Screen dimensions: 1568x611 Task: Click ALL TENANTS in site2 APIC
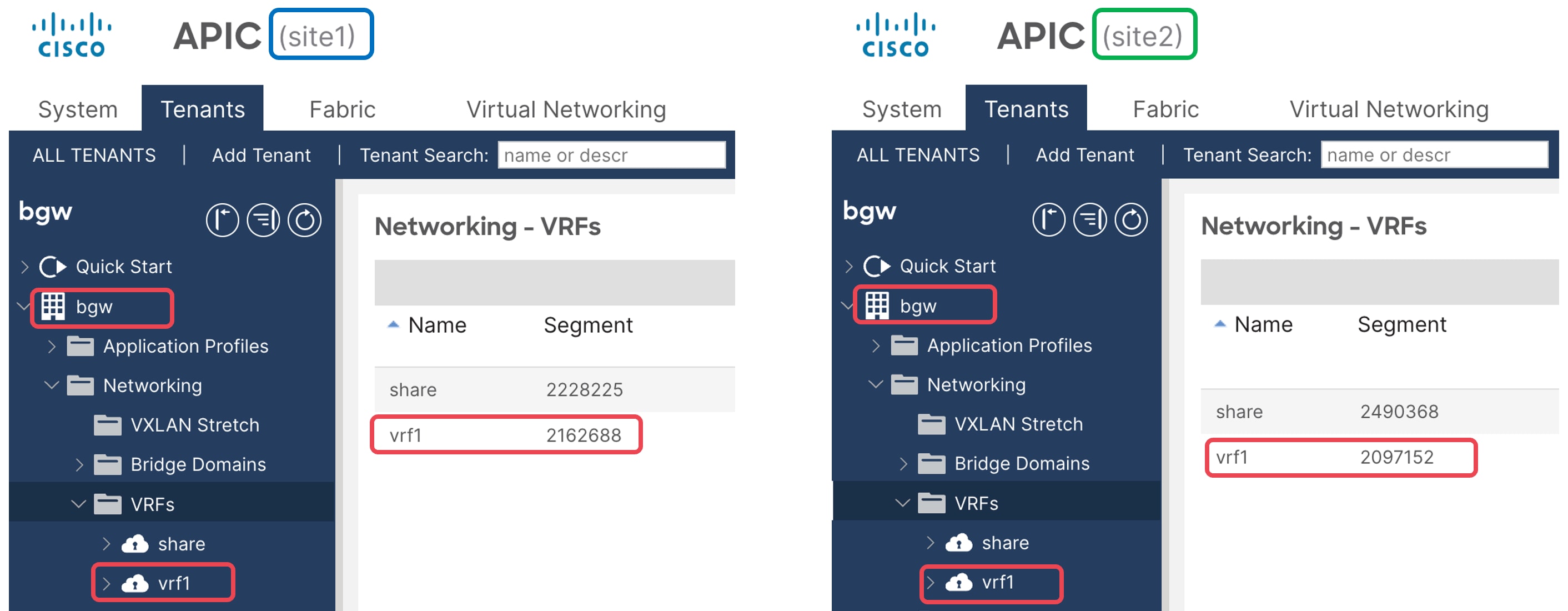[x=918, y=155]
